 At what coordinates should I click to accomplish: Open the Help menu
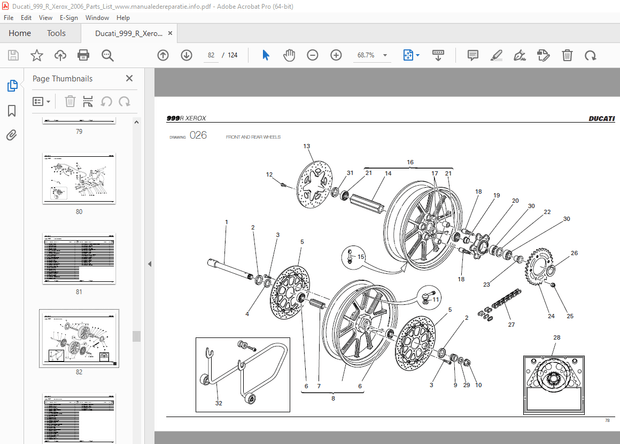click(123, 18)
